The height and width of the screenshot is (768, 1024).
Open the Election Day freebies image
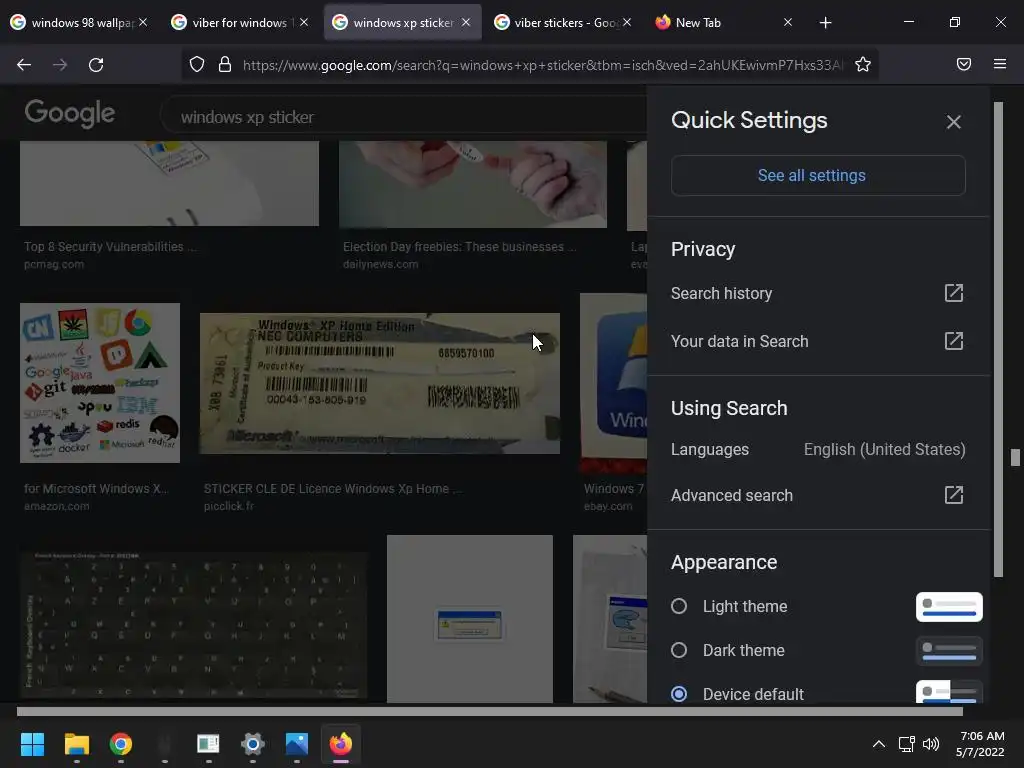tap(473, 184)
